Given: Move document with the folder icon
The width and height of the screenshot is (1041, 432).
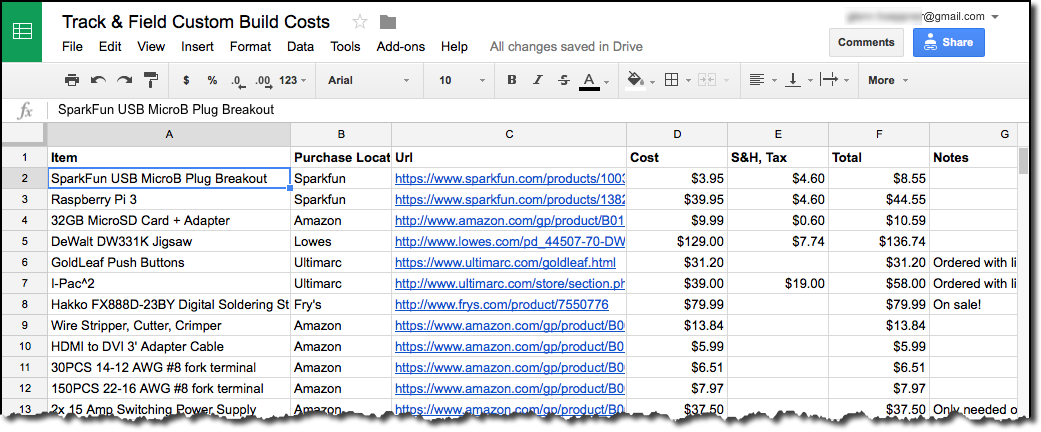Looking at the screenshot, I should pos(388,22).
